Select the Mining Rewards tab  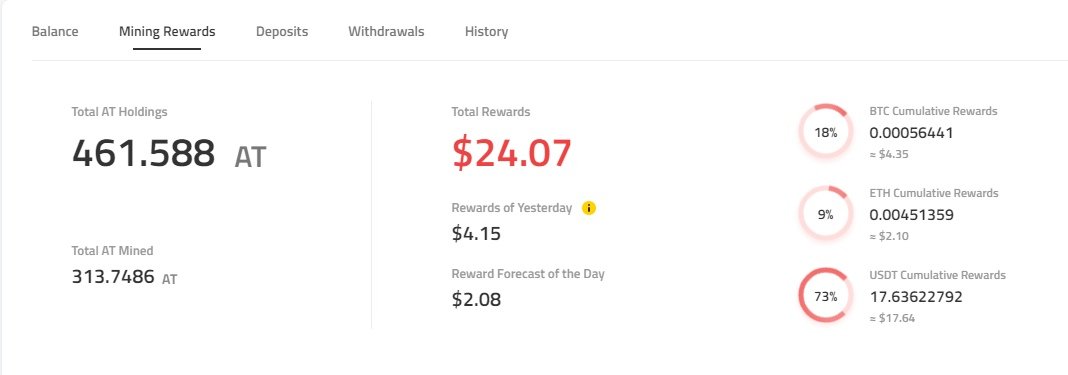[167, 31]
